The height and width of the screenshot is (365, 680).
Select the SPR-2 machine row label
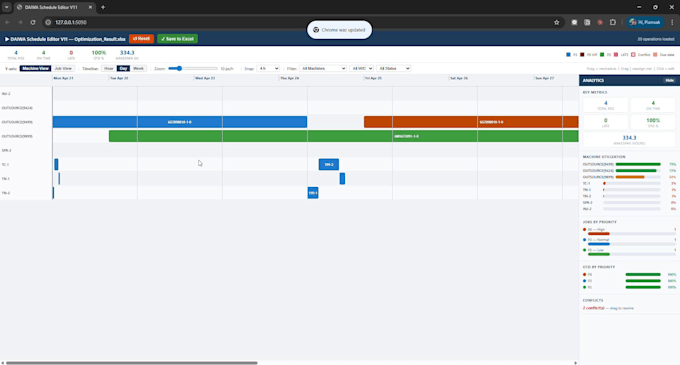(x=6, y=150)
